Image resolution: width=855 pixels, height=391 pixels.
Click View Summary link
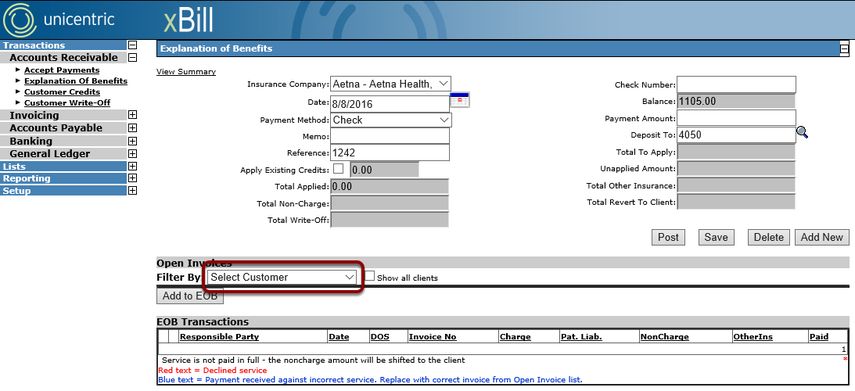(x=186, y=71)
